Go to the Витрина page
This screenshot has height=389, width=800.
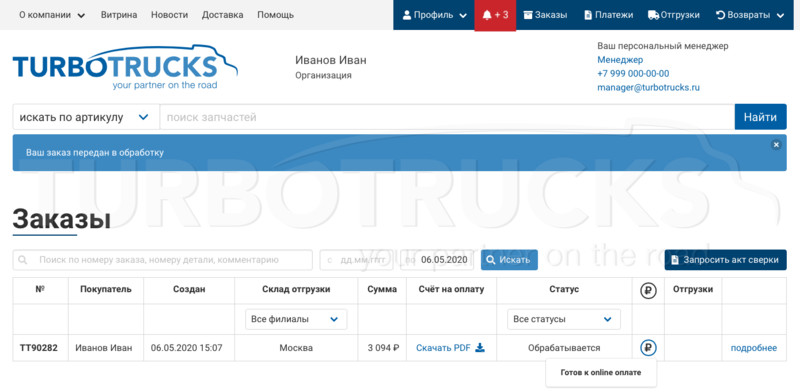pyautogui.click(x=119, y=15)
